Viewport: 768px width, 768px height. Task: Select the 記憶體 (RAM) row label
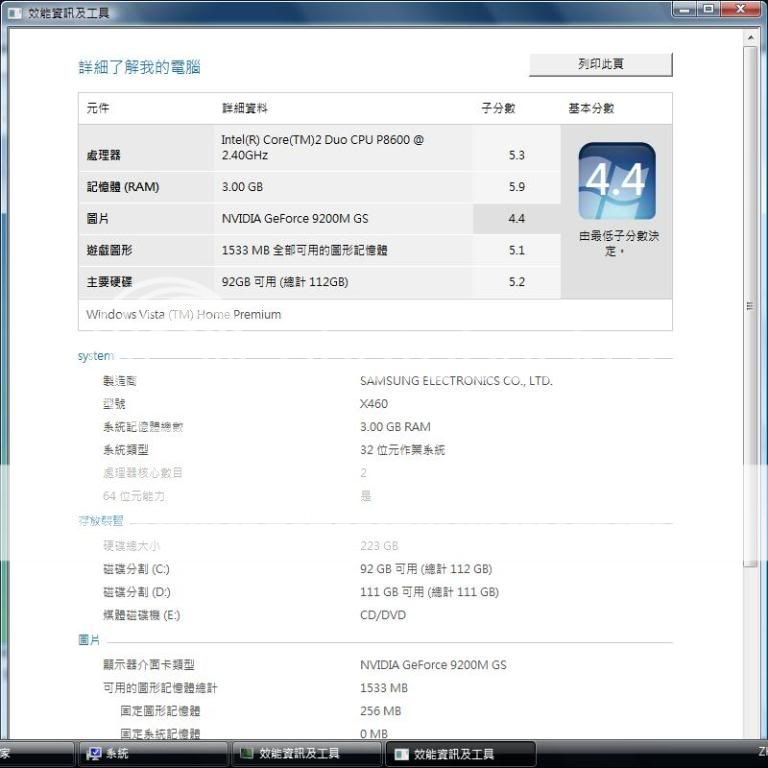click(123, 187)
